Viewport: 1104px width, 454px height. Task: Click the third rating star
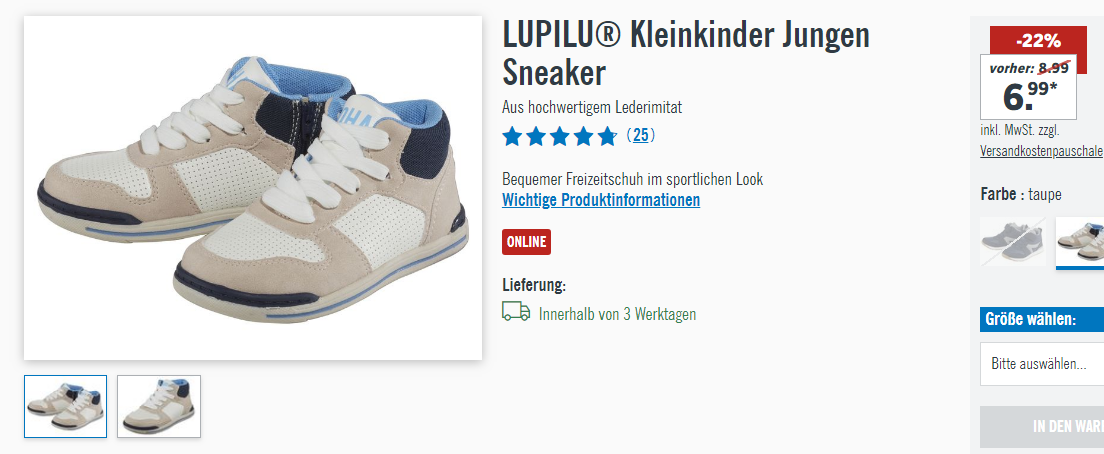[x=560, y=137]
